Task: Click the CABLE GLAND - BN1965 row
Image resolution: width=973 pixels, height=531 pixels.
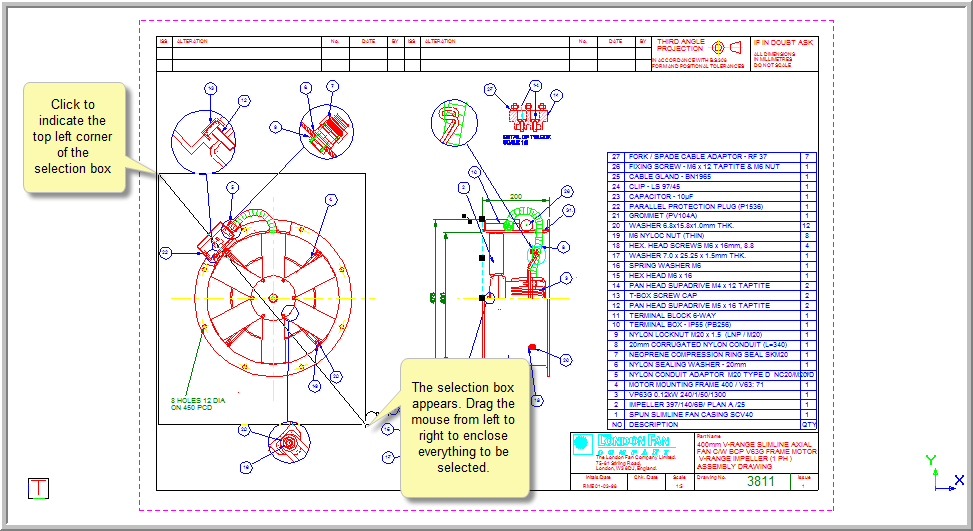Action: 698,177
